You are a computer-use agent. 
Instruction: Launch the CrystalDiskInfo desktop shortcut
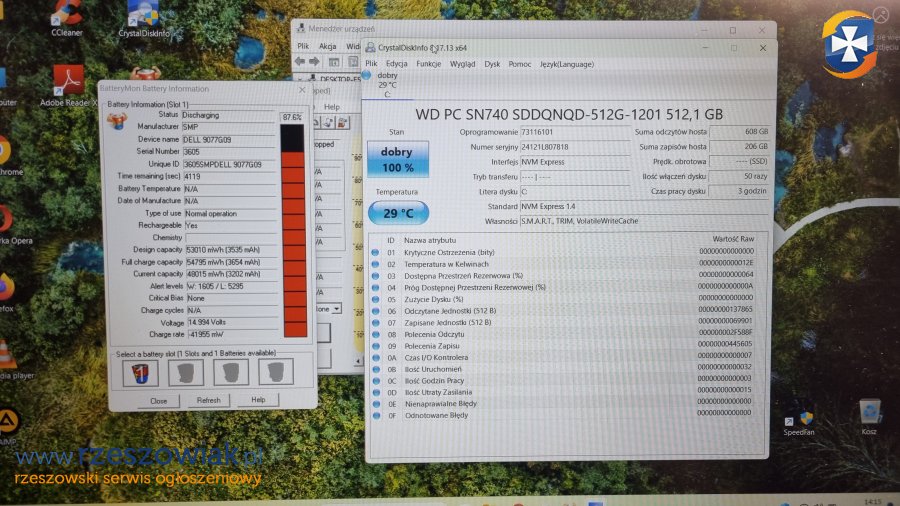[x=144, y=18]
